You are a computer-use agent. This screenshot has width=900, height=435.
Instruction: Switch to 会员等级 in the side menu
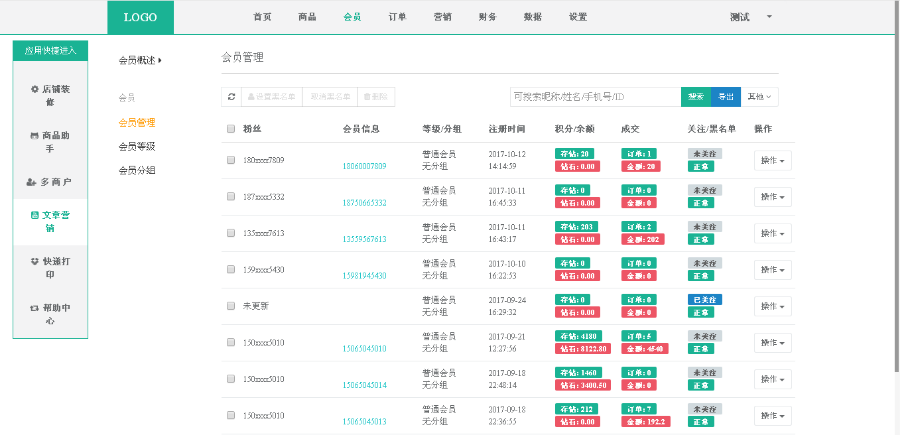[136, 146]
